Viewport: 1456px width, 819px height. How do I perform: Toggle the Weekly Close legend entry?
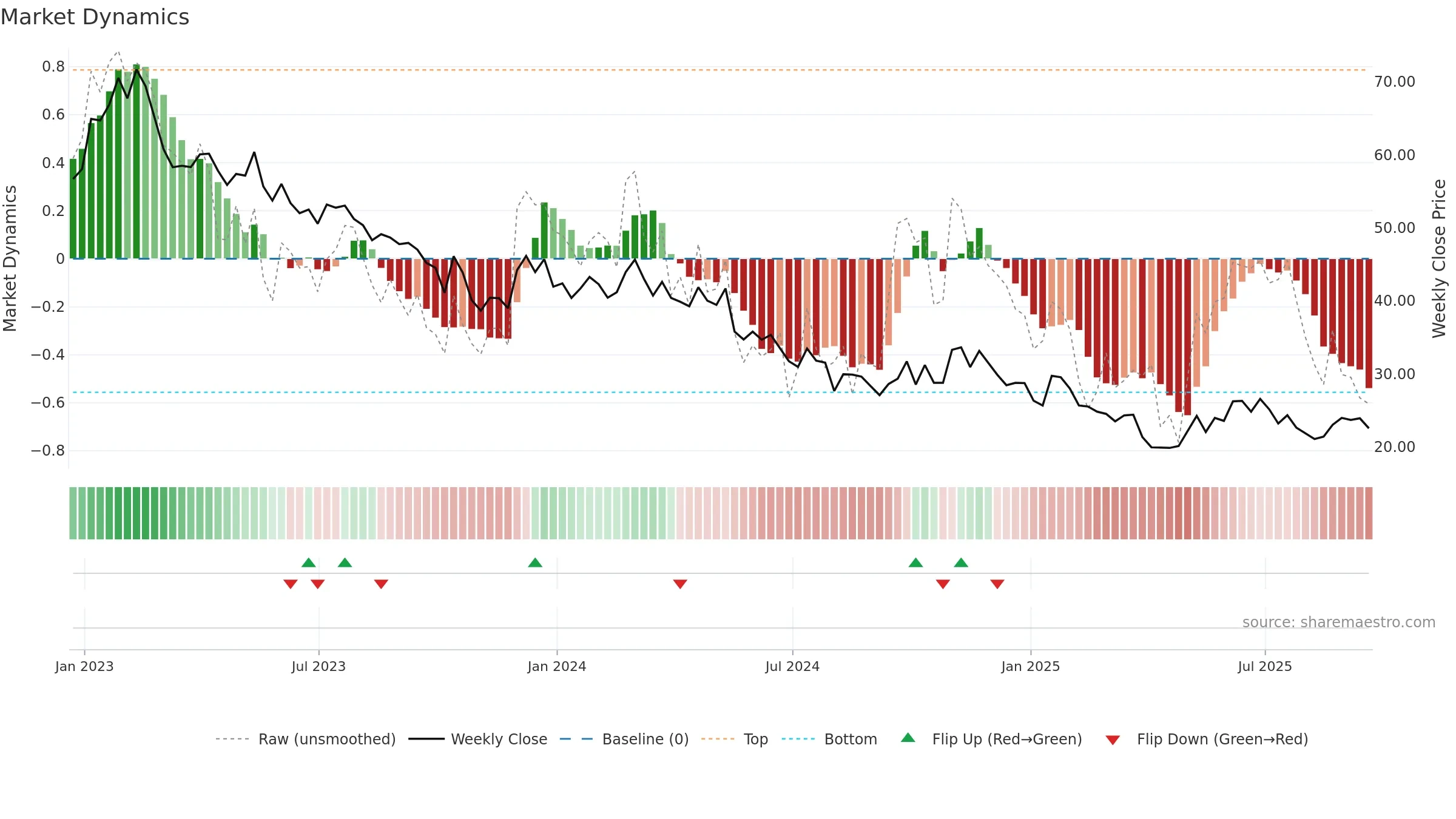click(x=477, y=739)
